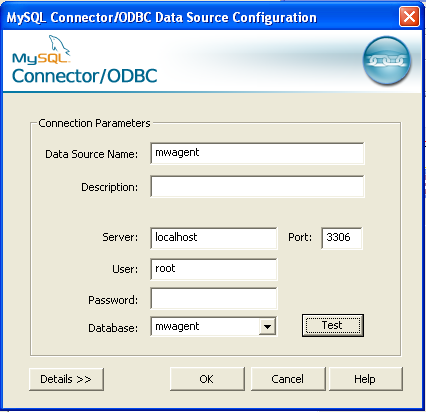Expand advanced options with Details >>
This screenshot has height=412, width=426.
click(x=66, y=379)
